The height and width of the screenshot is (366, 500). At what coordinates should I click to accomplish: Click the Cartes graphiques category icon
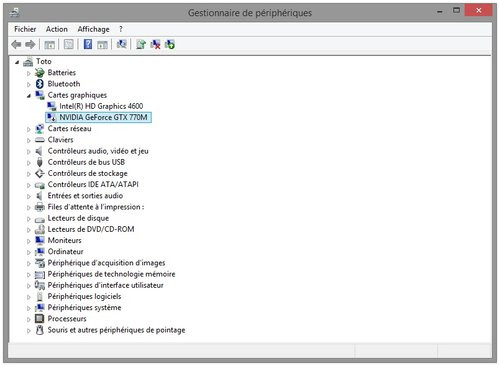[40, 95]
